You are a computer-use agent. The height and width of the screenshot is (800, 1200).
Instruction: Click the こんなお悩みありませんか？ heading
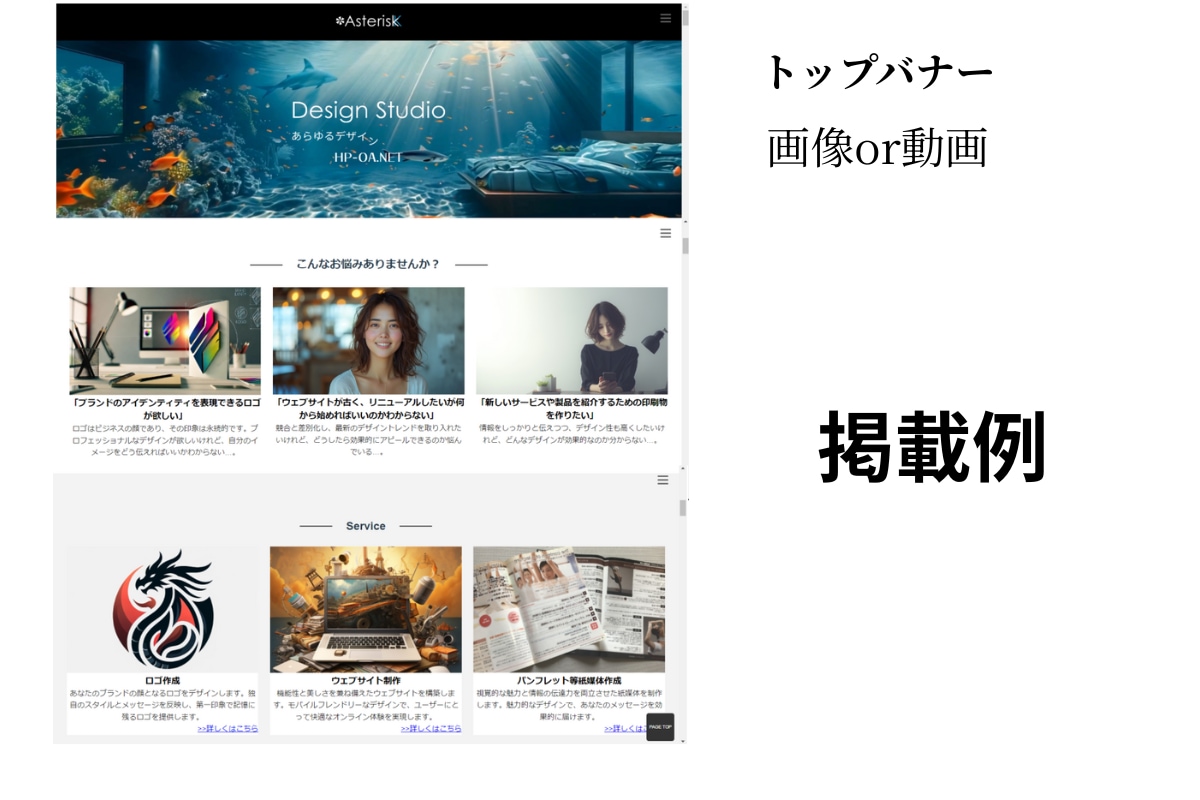pyautogui.click(x=368, y=264)
